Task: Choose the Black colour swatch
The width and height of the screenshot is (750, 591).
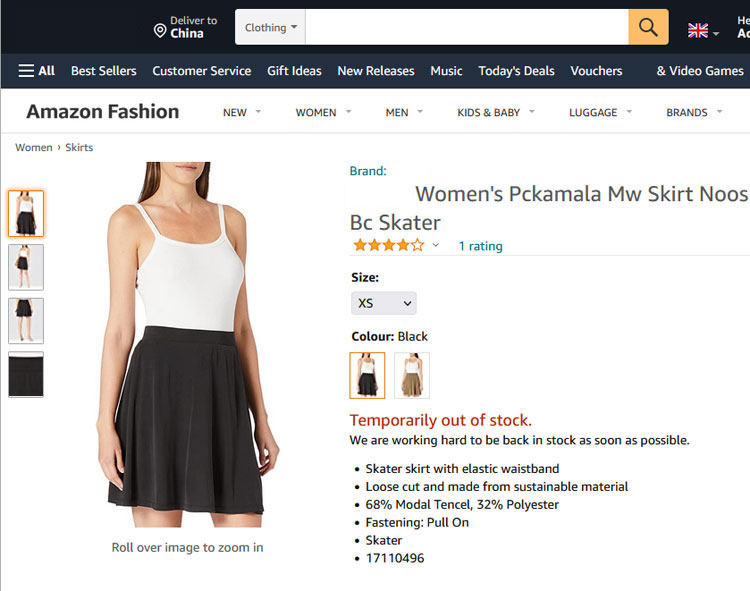Action: tap(367, 375)
